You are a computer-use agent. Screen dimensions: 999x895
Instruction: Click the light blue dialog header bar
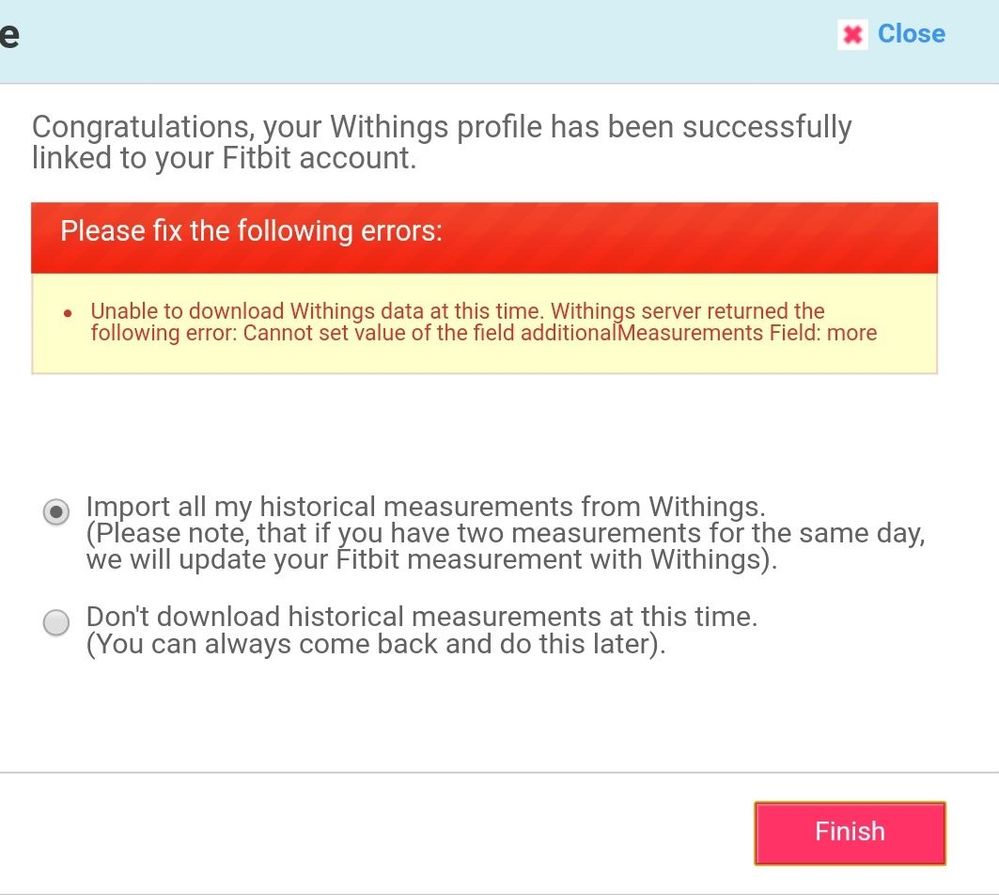pyautogui.click(x=500, y=41)
